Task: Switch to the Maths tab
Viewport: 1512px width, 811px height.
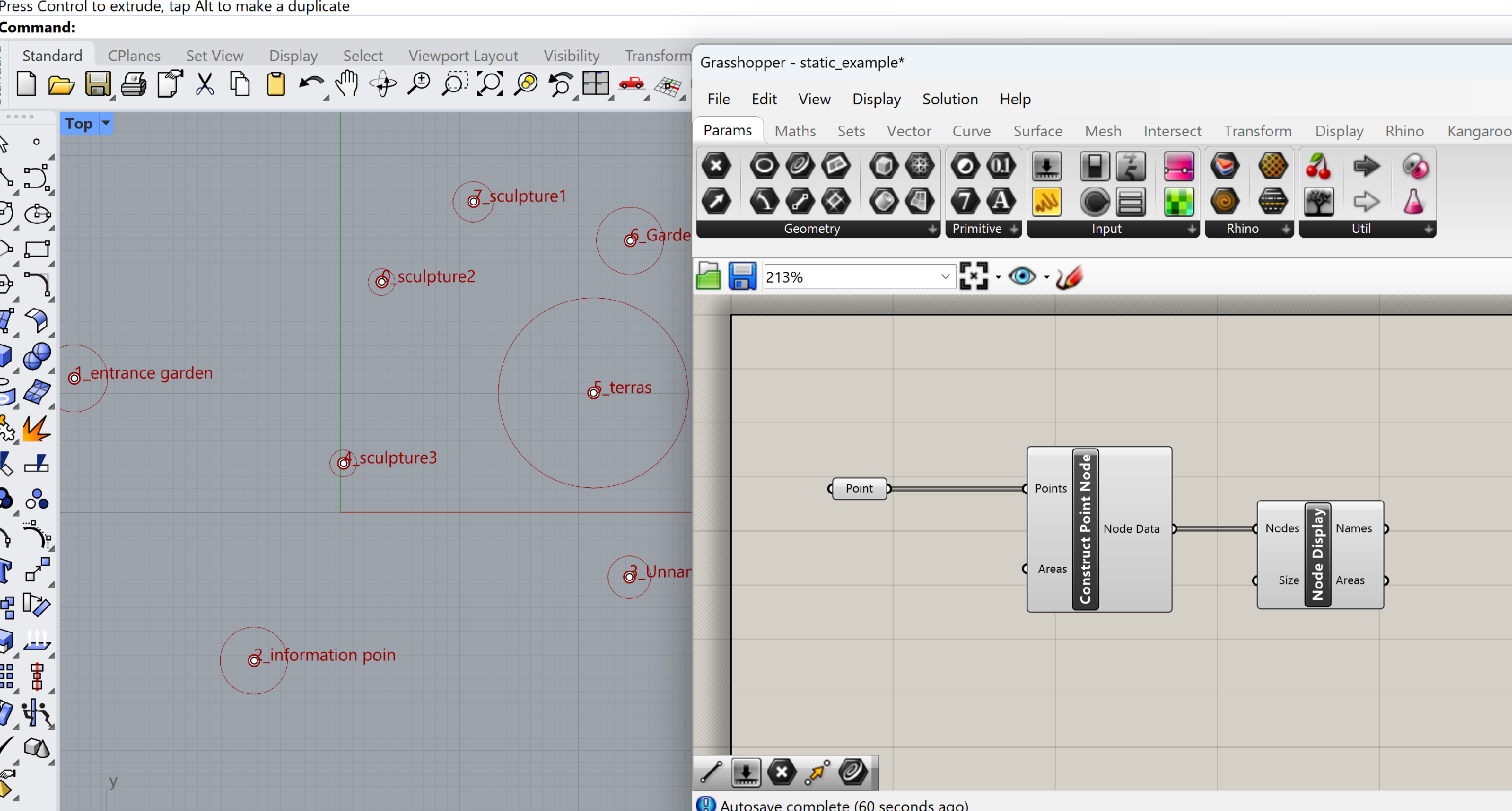Action: 795,130
